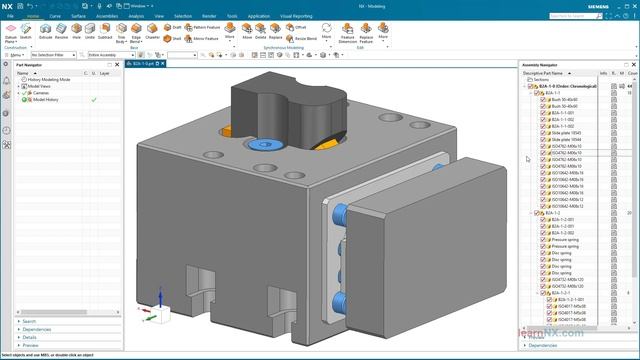Expand Assembly Navigator Dependencies section
The image size is (640, 360).
click(x=542, y=345)
